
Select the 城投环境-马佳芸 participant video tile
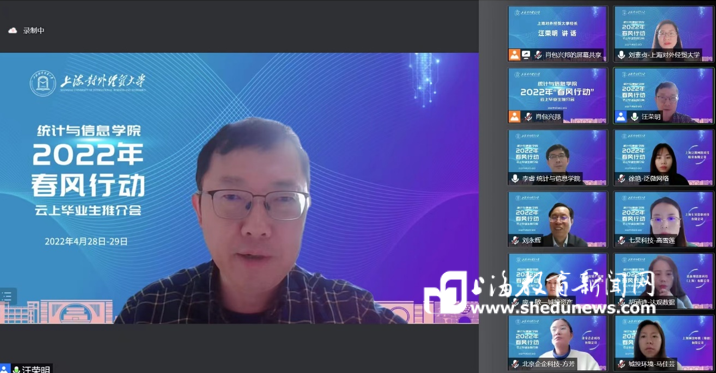[x=663, y=343]
